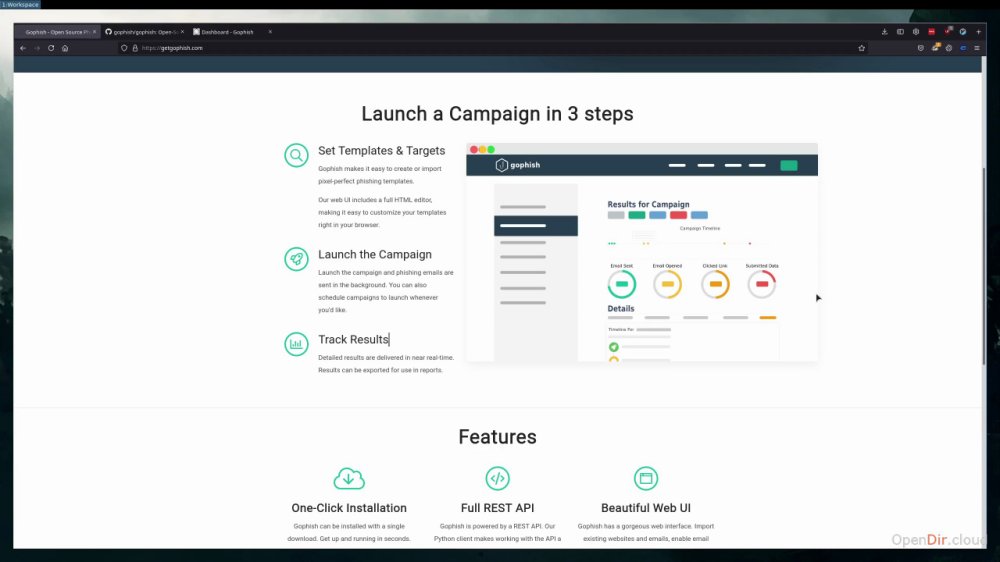Select the Launch the Campaign step
The width and height of the screenshot is (1000, 562).
tap(375, 255)
